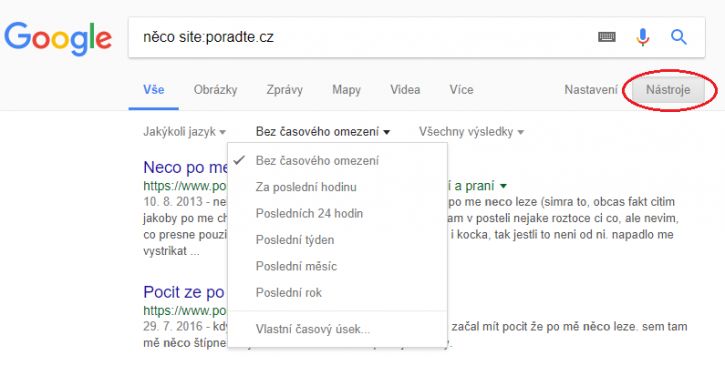The image size is (725, 376).
Task: Click the virtual keyboard icon in search box
Action: (607, 37)
